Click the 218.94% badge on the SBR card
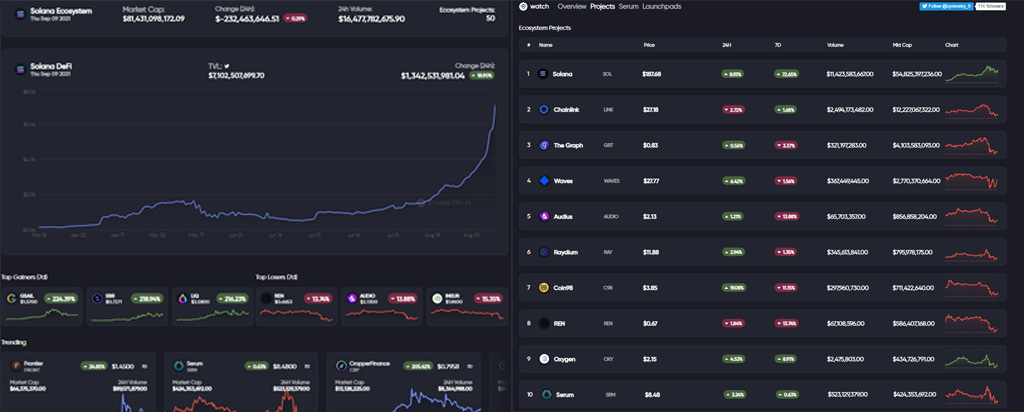 pos(146,298)
